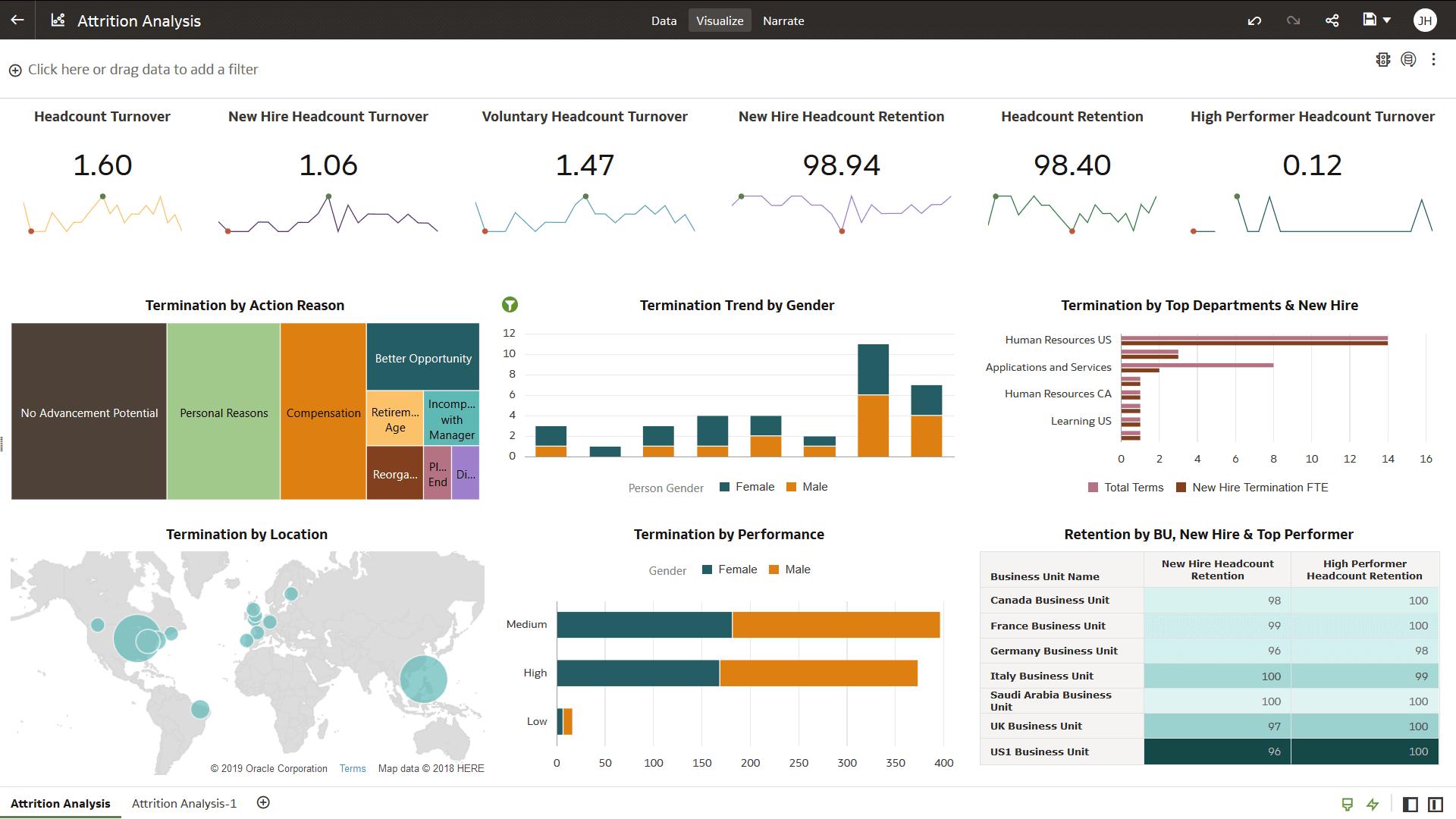Click the canvas style brush icon at bottom right
The width and height of the screenshot is (1456, 819).
[1348, 804]
